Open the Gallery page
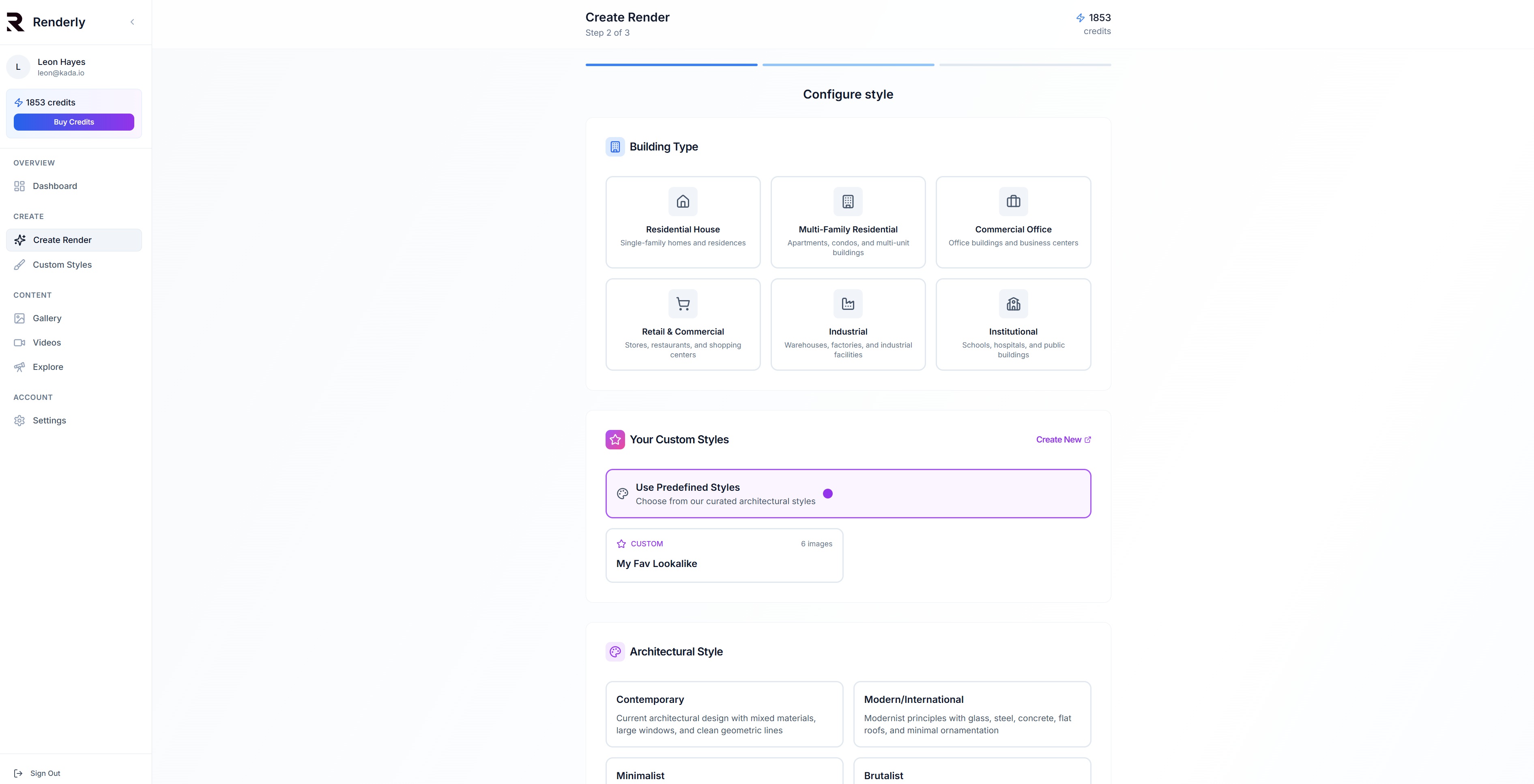This screenshot has height=784, width=1534. [x=74, y=318]
